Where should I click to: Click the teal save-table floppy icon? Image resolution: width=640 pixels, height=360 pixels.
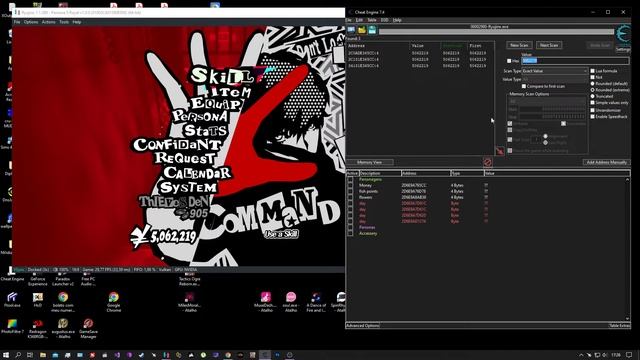tap(372, 30)
